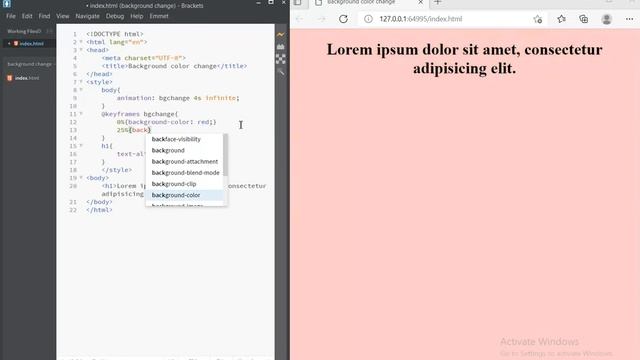Open the Debug menu
The image size is (640, 360).
[115, 16]
